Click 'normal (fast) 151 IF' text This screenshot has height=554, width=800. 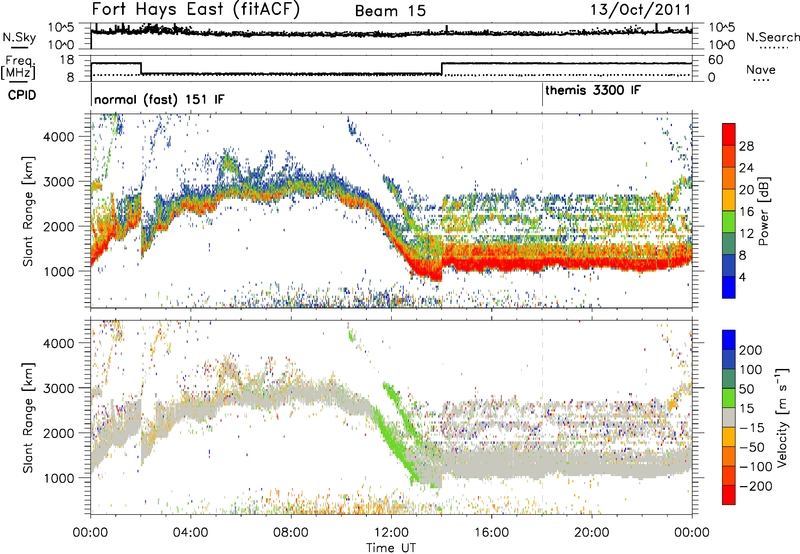pyautogui.click(x=159, y=99)
